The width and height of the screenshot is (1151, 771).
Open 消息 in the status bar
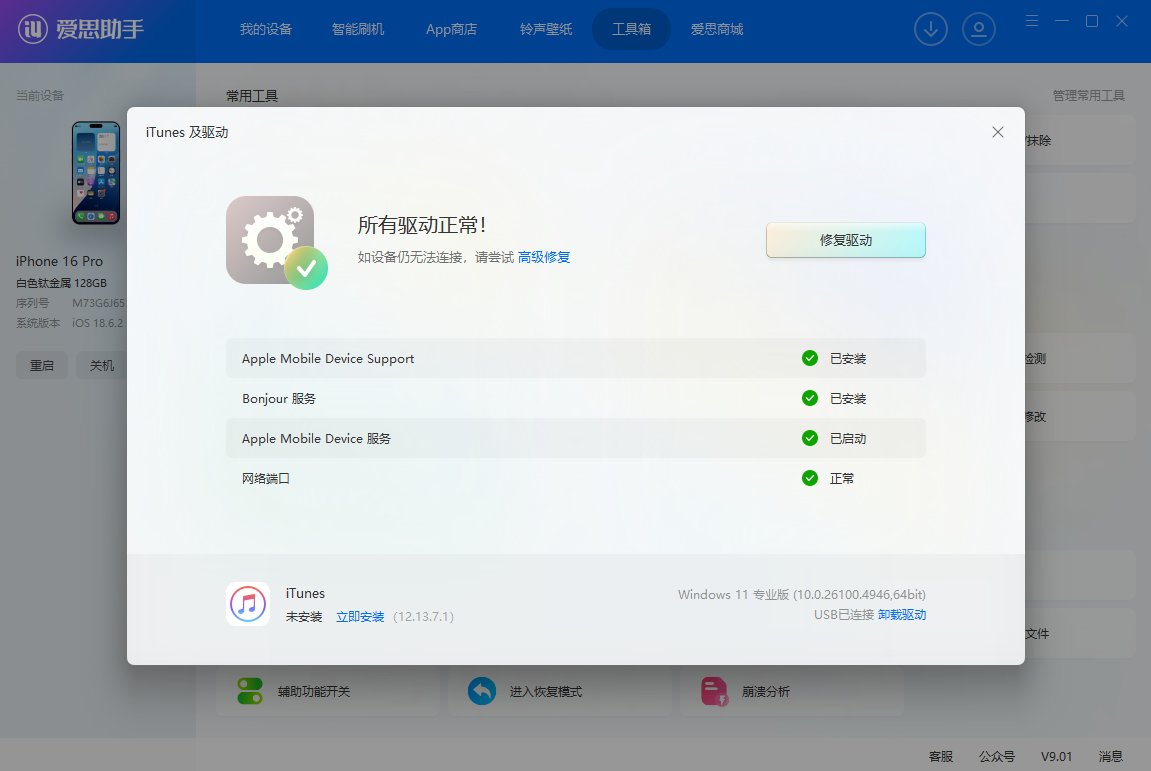(1111, 756)
